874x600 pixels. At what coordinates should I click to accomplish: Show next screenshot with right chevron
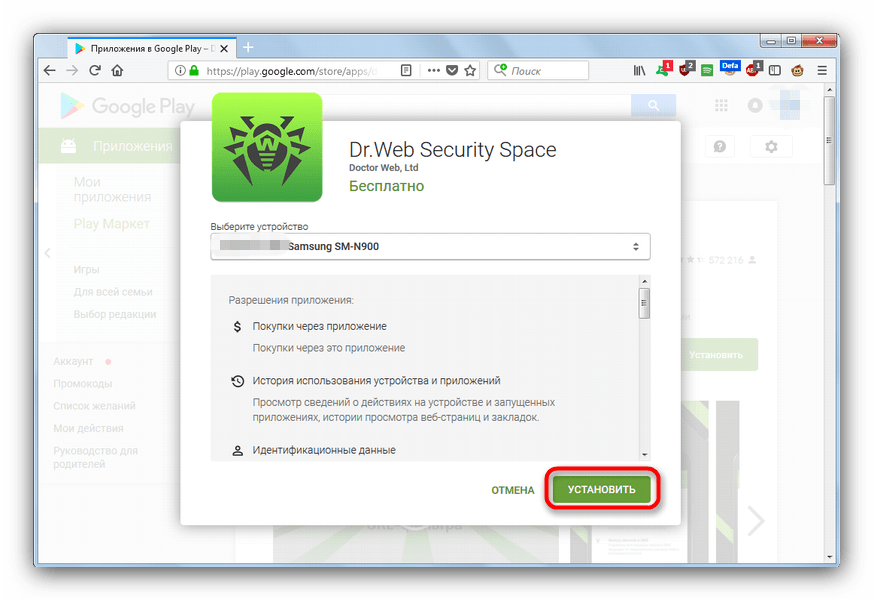755,521
